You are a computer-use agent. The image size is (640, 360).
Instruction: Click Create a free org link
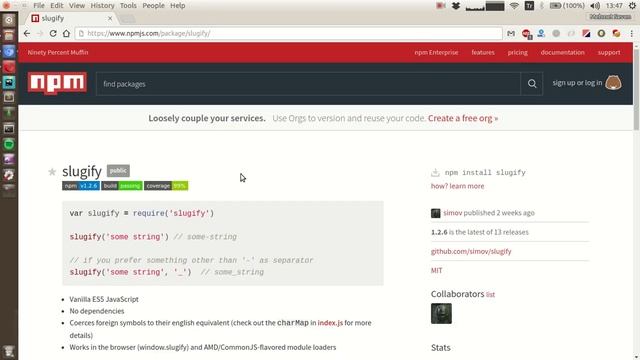point(463,118)
